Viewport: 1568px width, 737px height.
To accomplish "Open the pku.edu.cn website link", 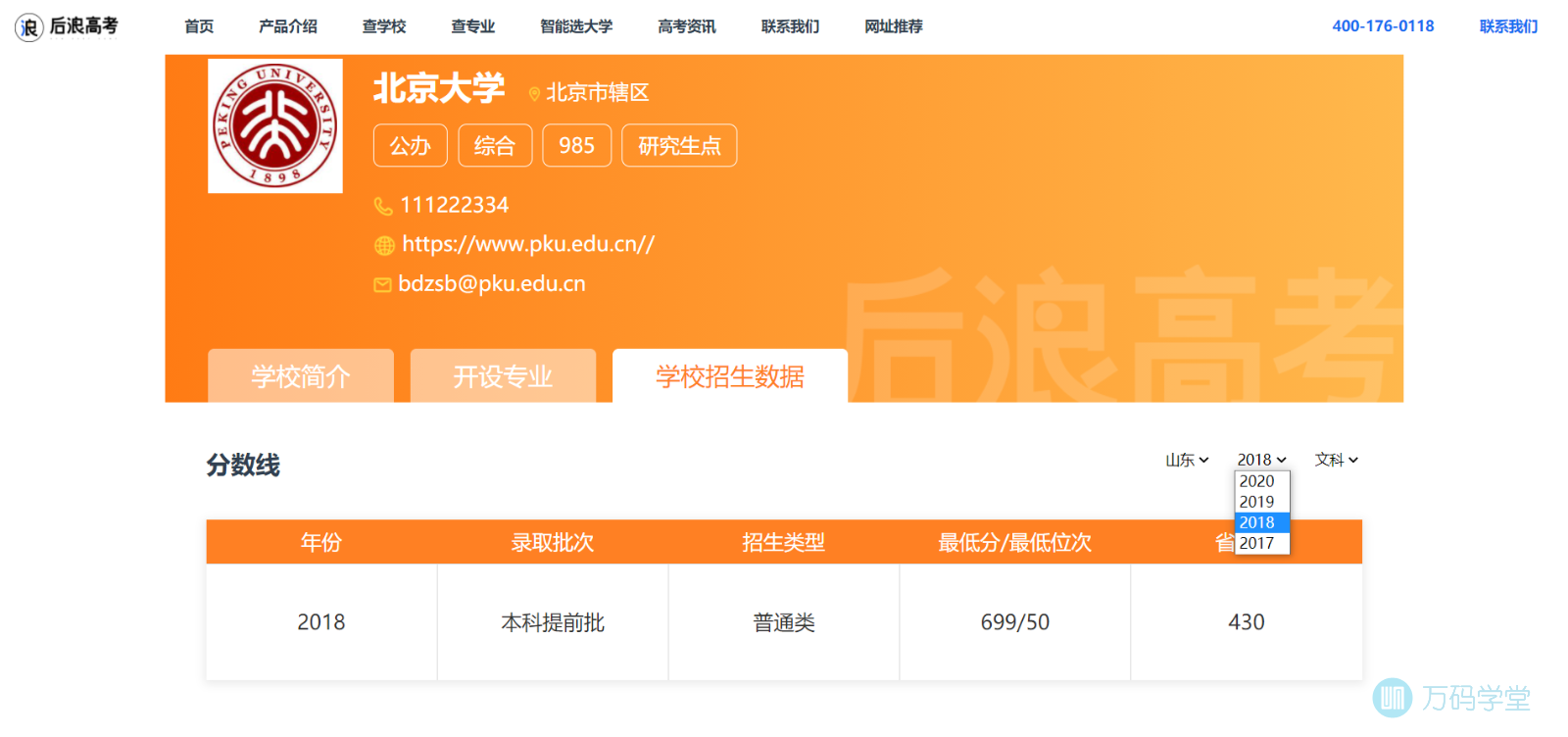I will 528,244.
